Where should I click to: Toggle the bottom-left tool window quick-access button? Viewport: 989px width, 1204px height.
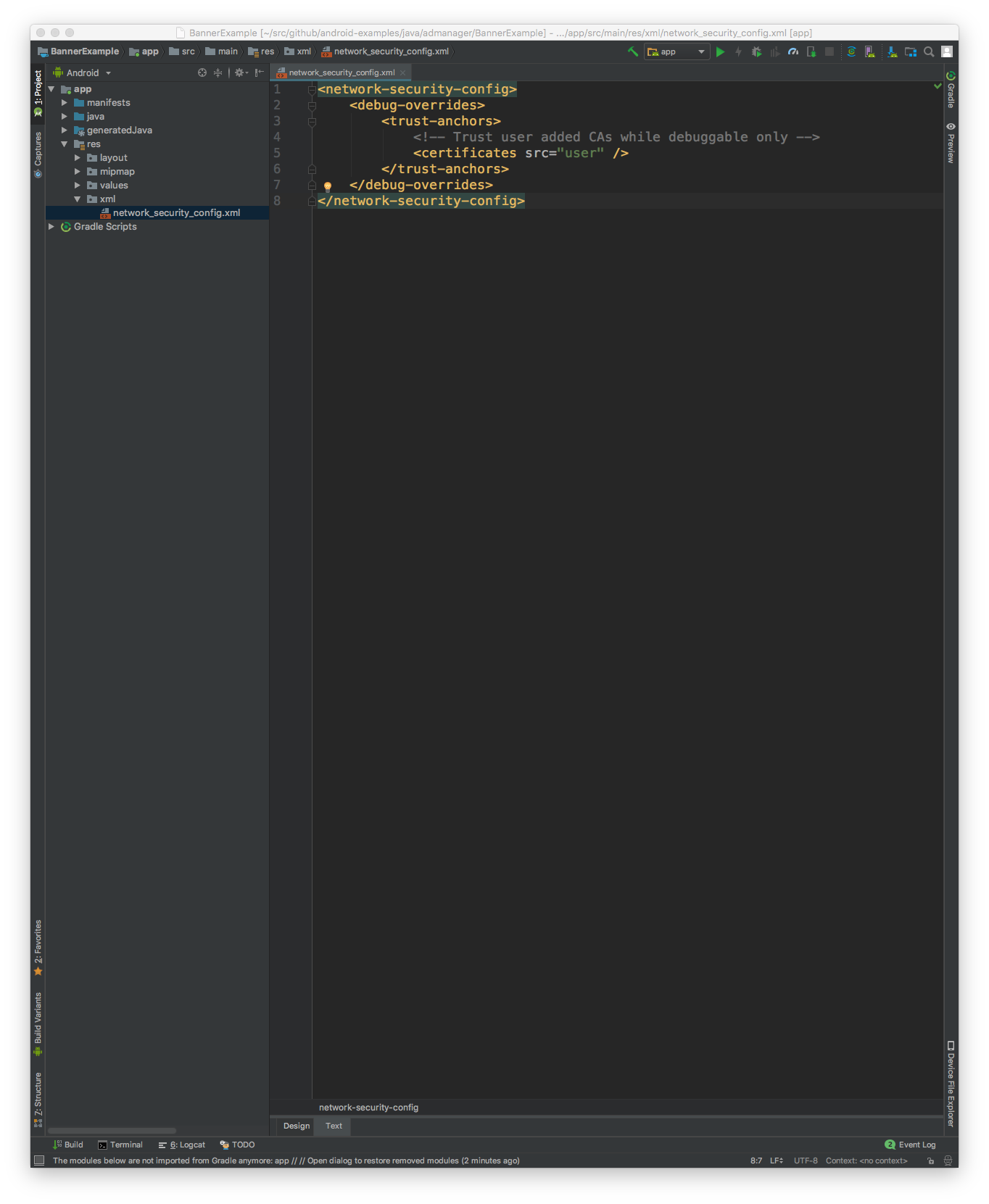coord(39,1161)
